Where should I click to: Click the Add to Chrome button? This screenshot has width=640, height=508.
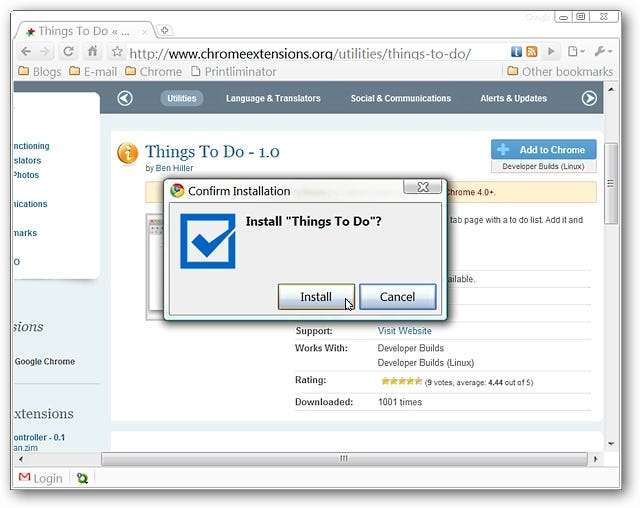[544, 150]
